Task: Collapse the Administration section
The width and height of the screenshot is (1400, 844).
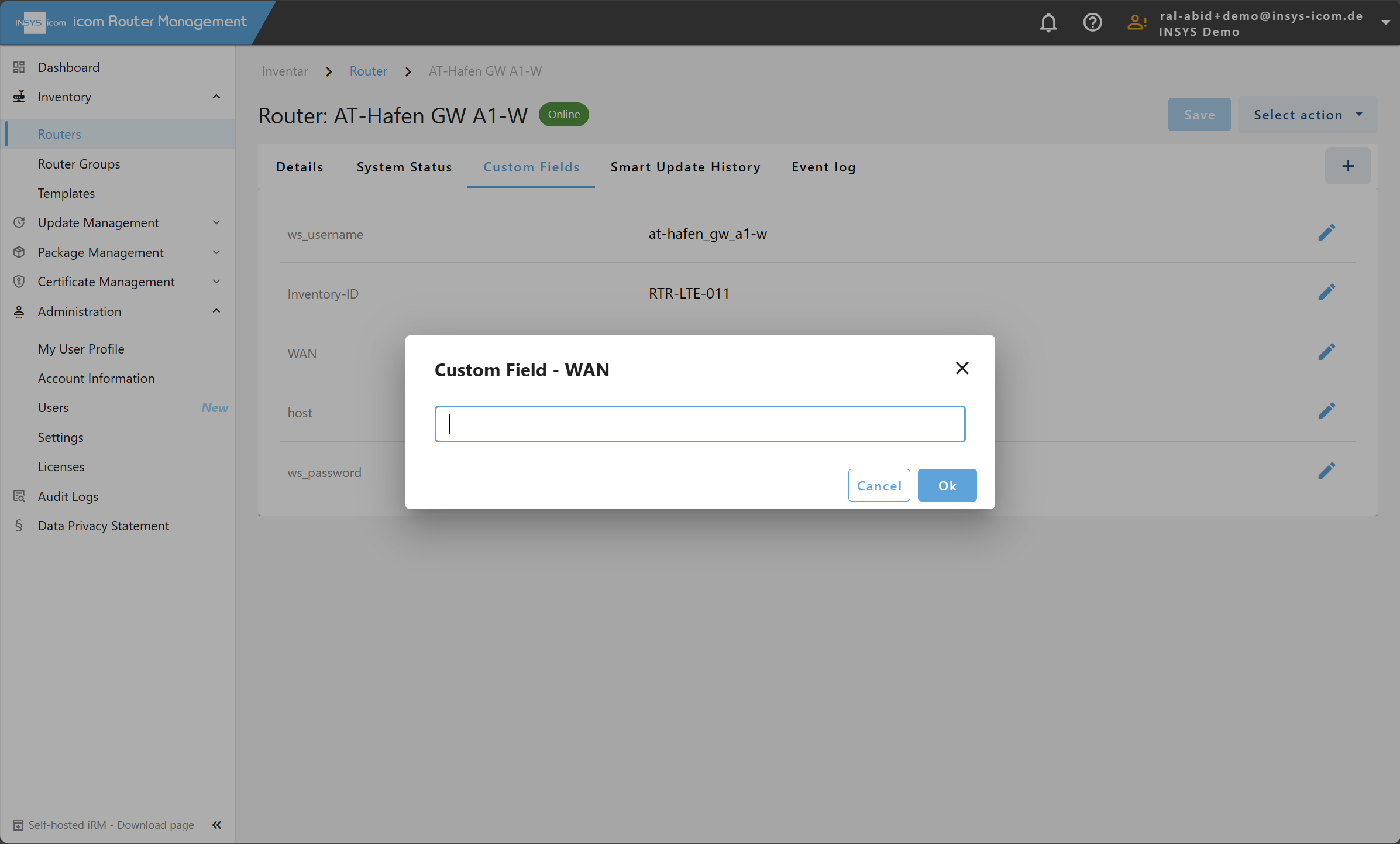Action: [216, 311]
